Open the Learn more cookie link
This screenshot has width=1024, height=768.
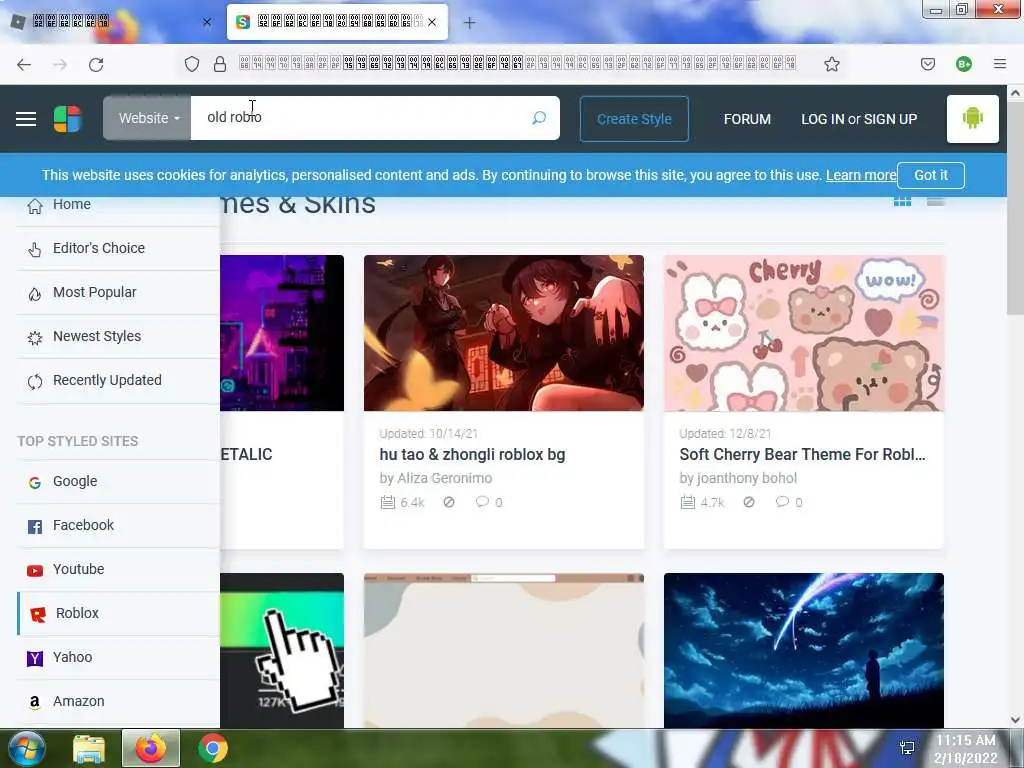click(x=861, y=175)
